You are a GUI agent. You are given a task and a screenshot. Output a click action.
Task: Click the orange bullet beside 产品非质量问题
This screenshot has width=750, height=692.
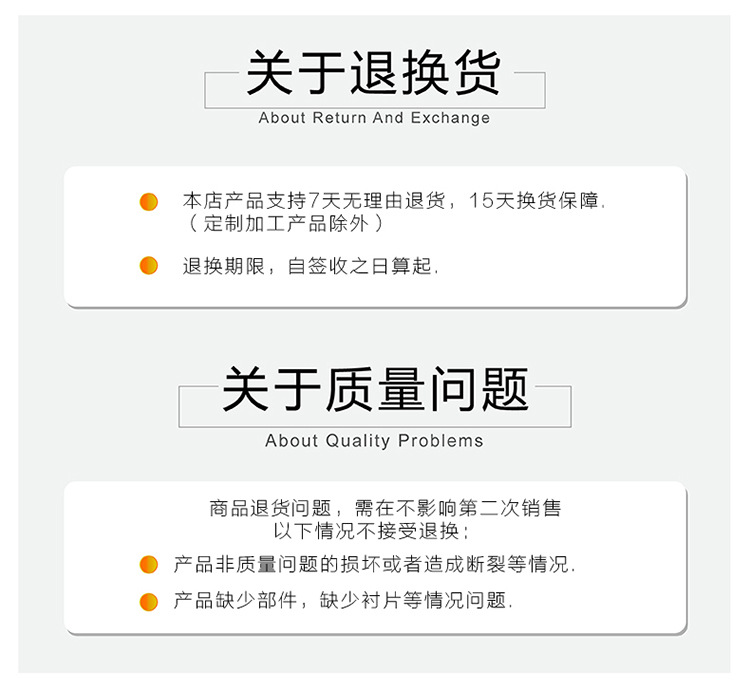click(149, 565)
